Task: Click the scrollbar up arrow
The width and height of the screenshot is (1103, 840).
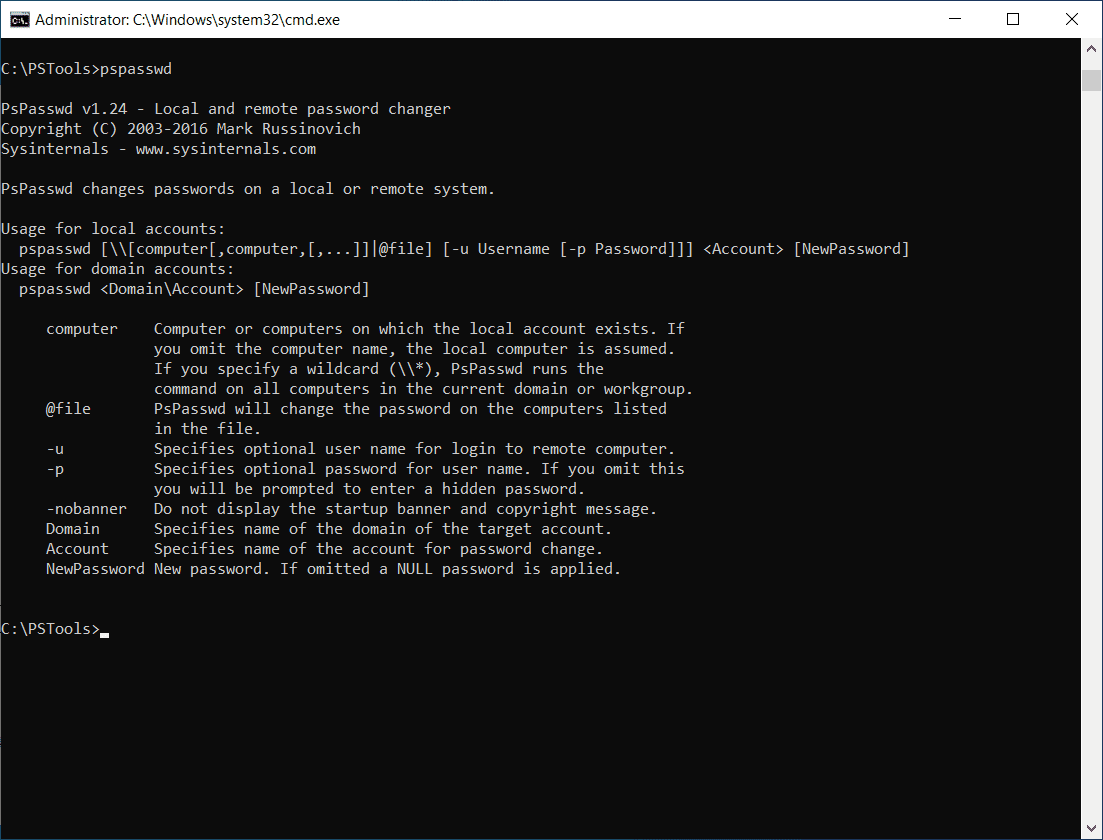Action: (1091, 49)
